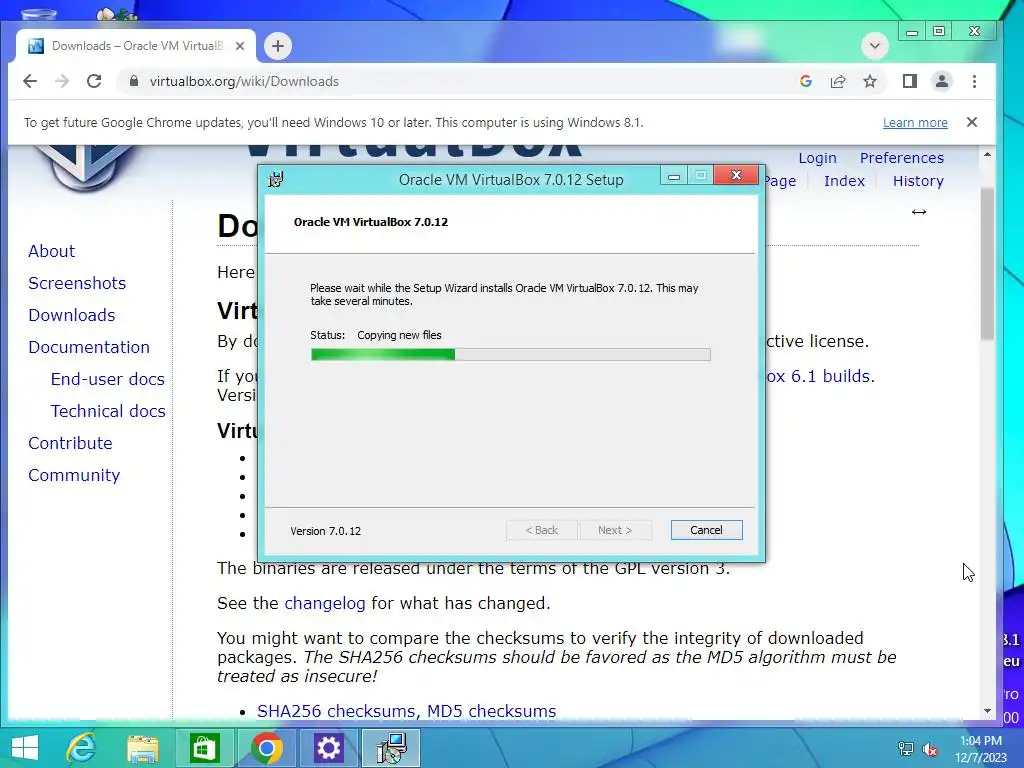The image size is (1024, 768).
Task: Click the About sidebar link
Action: coord(52,251)
